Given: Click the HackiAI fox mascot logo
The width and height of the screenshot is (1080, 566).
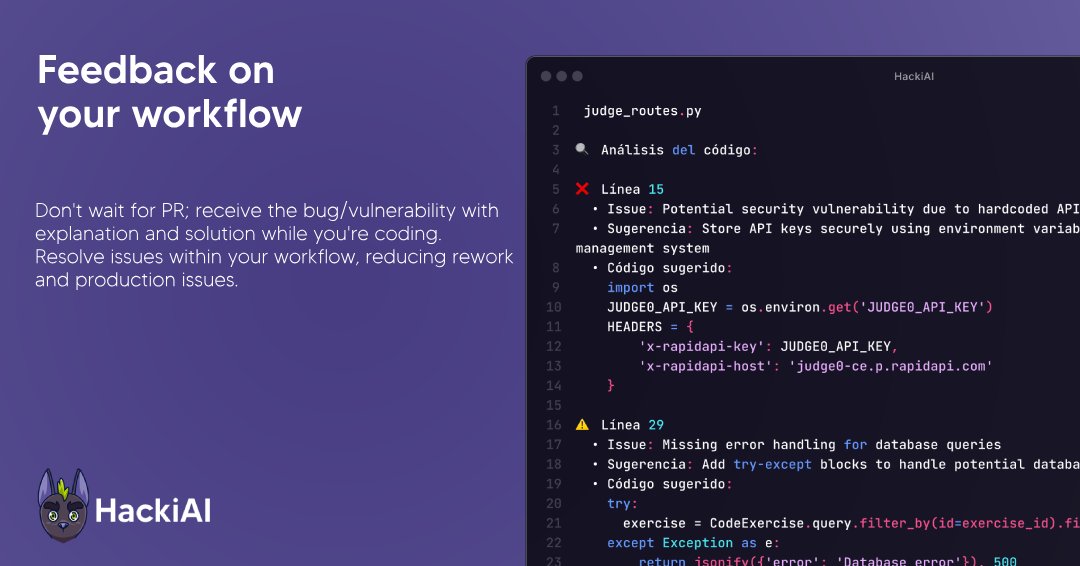Looking at the screenshot, I should (x=63, y=505).
